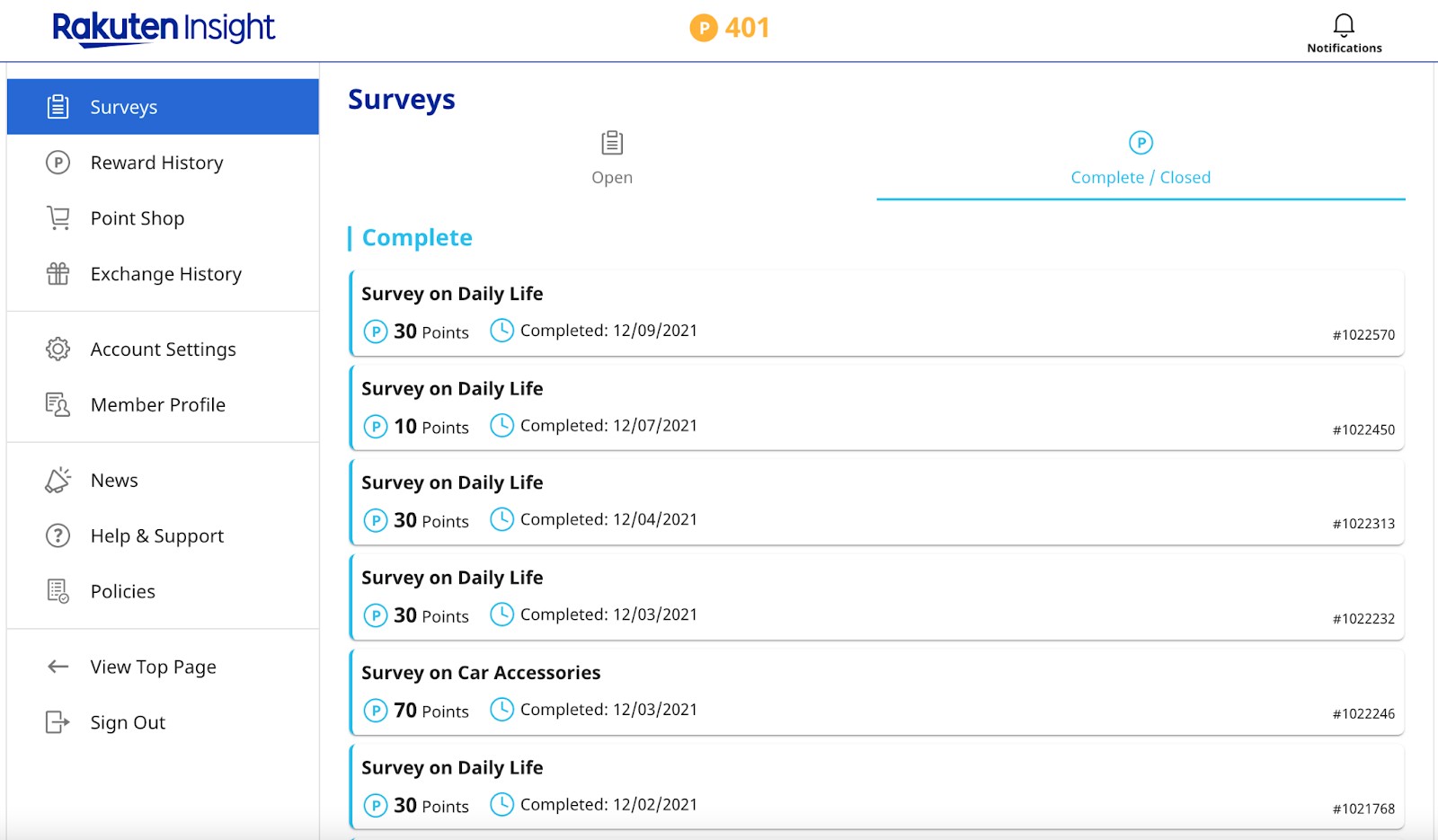Click the Reward History P icon
This screenshot has width=1438, height=840.
(58, 163)
